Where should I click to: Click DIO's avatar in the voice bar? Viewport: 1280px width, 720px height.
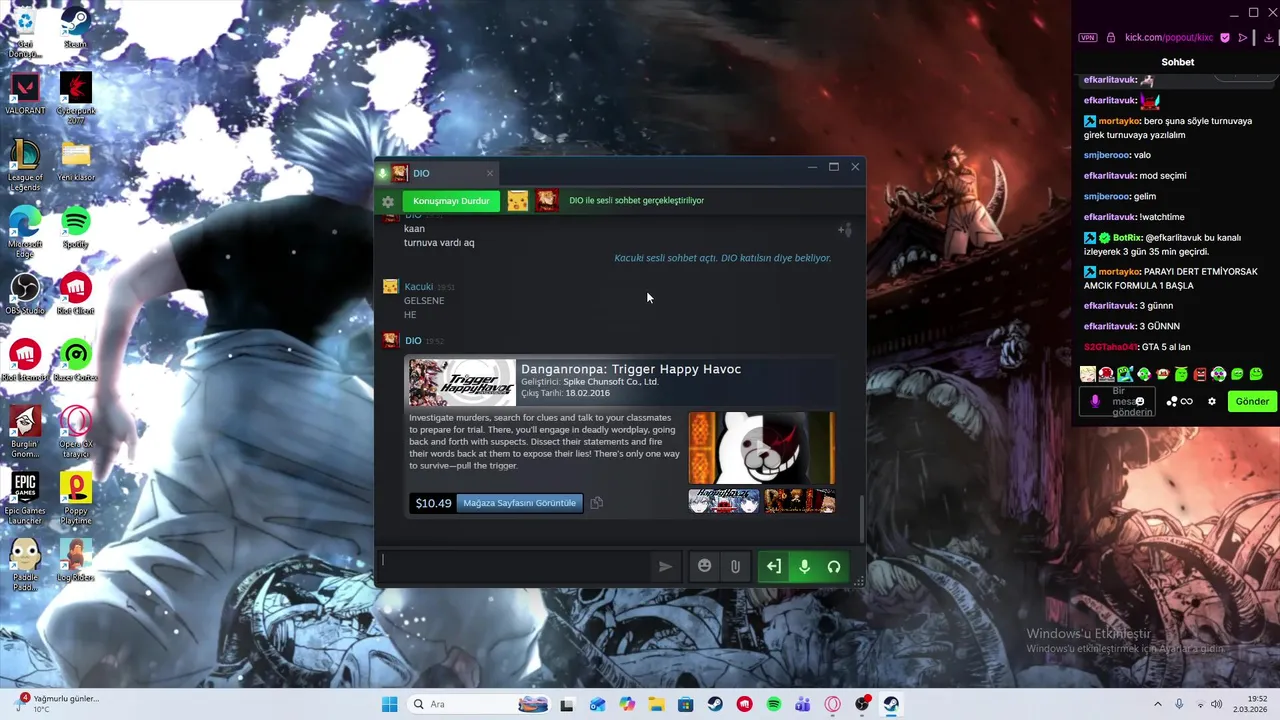pyautogui.click(x=546, y=201)
